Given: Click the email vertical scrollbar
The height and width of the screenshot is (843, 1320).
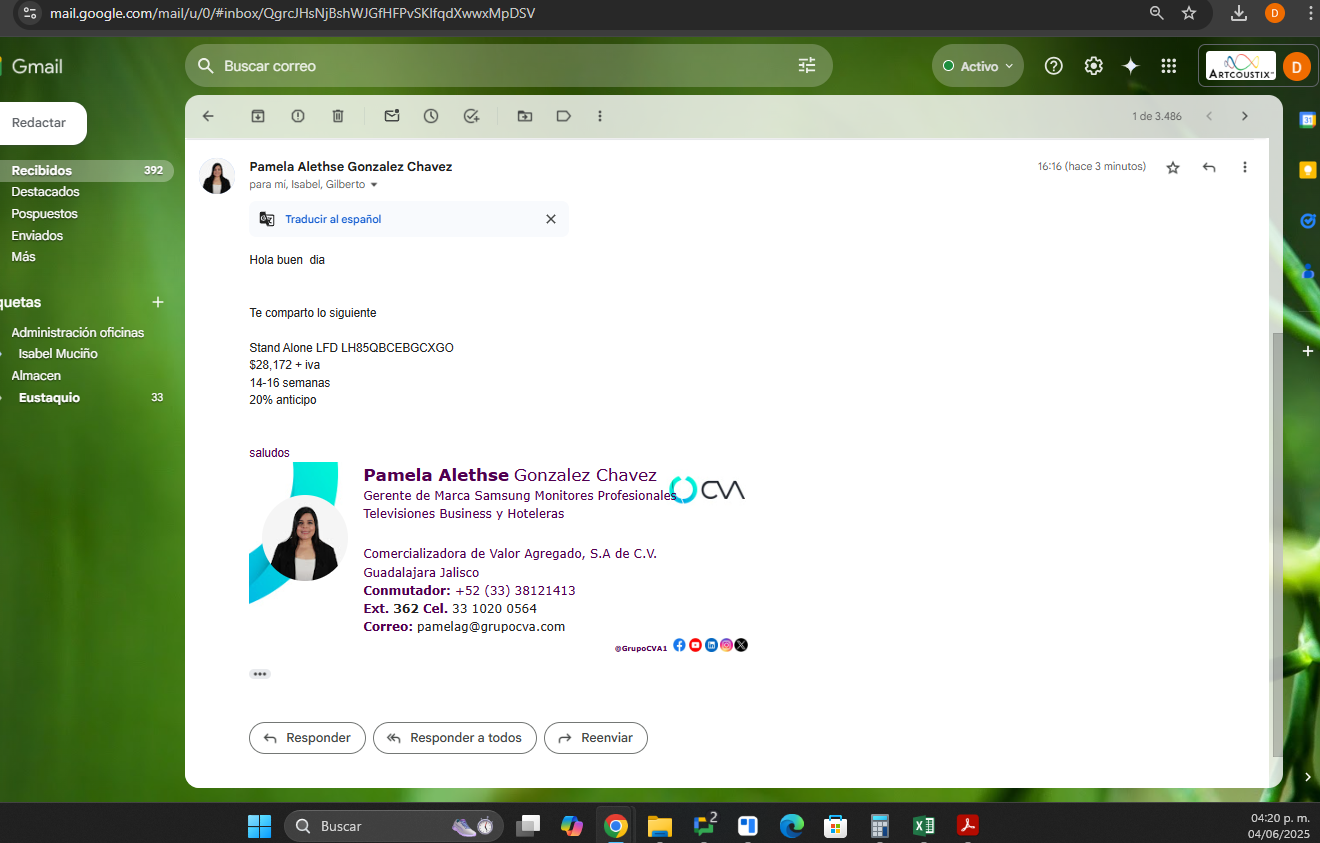Looking at the screenshot, I should [x=1275, y=545].
